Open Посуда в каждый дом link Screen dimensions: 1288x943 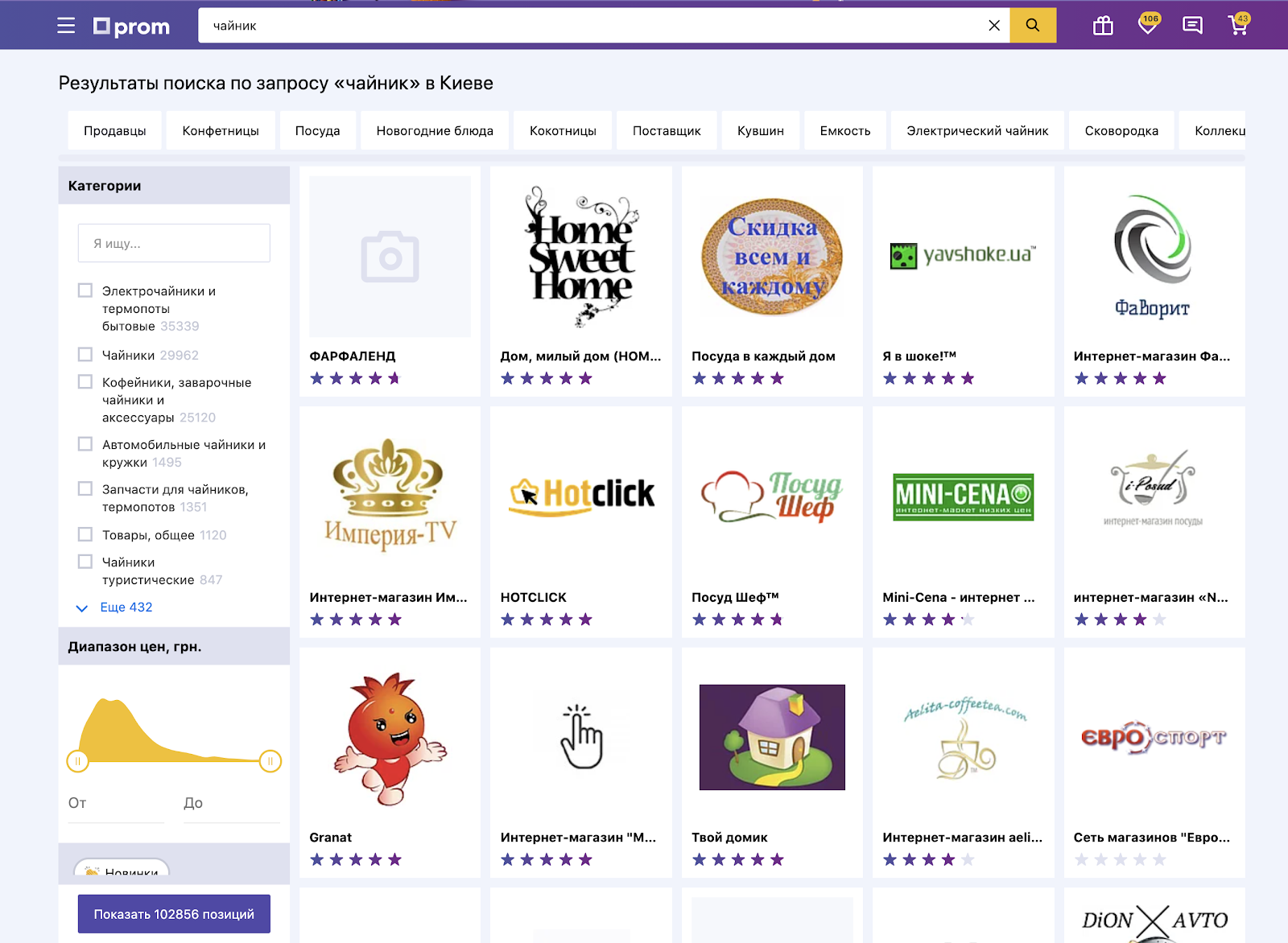[x=763, y=356]
